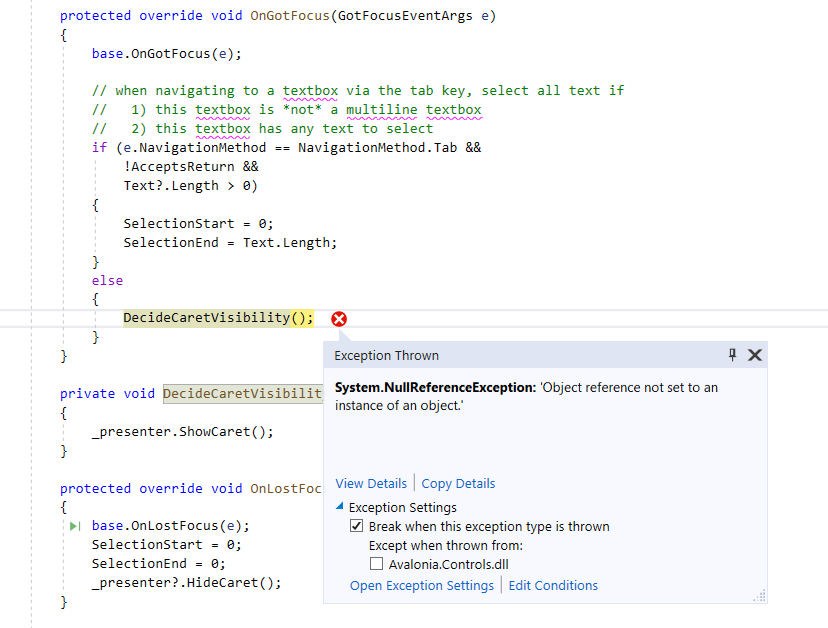Click NavigationMethod.Tab in the if condition
This screenshot has height=628, width=828.
(x=378, y=147)
